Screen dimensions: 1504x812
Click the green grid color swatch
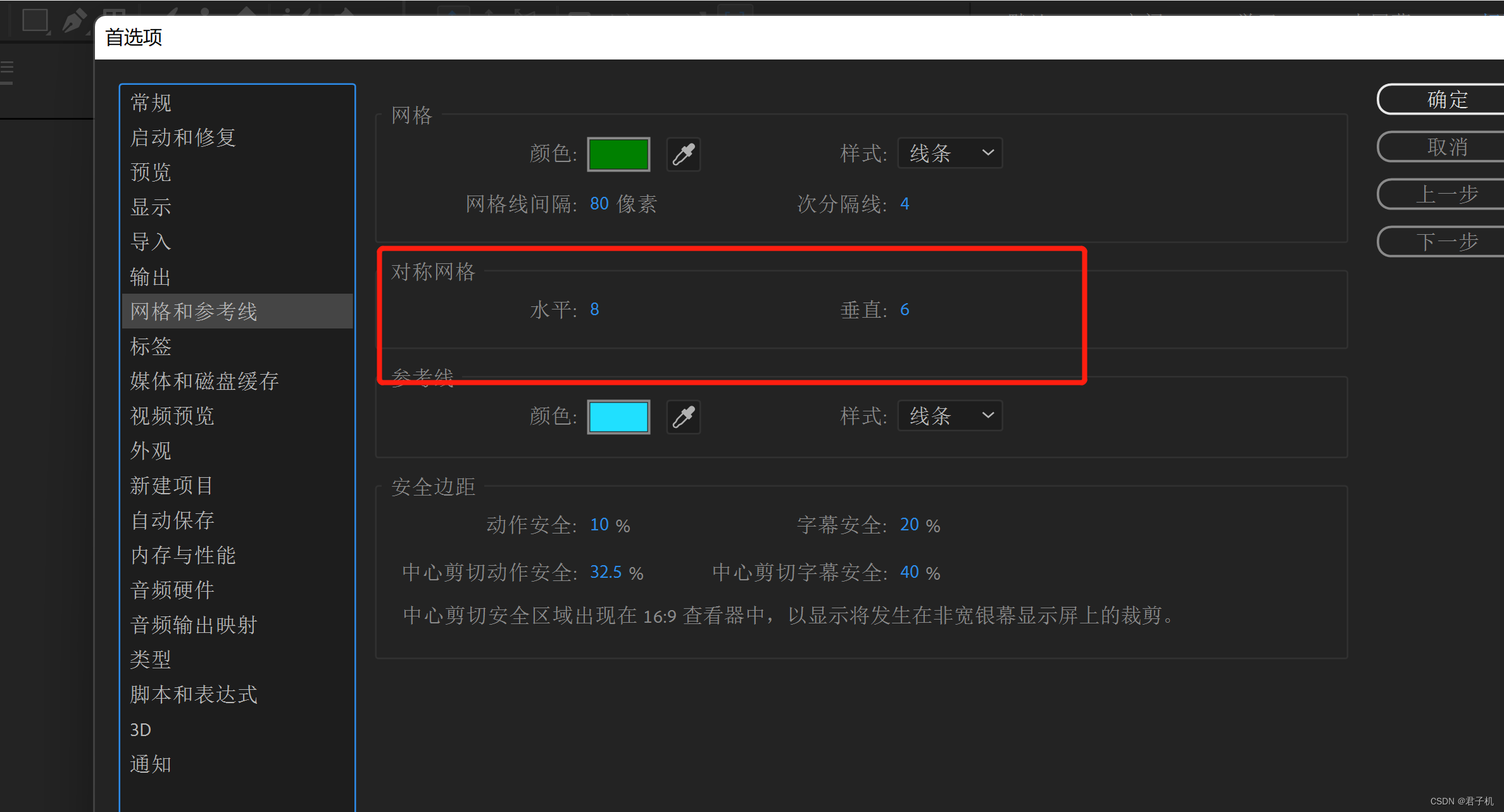pos(618,154)
